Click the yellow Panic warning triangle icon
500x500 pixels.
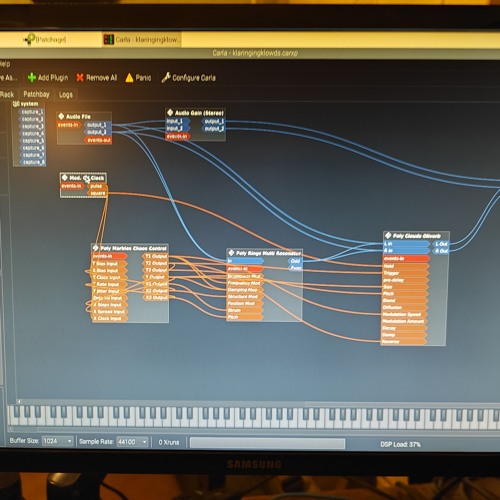129,78
